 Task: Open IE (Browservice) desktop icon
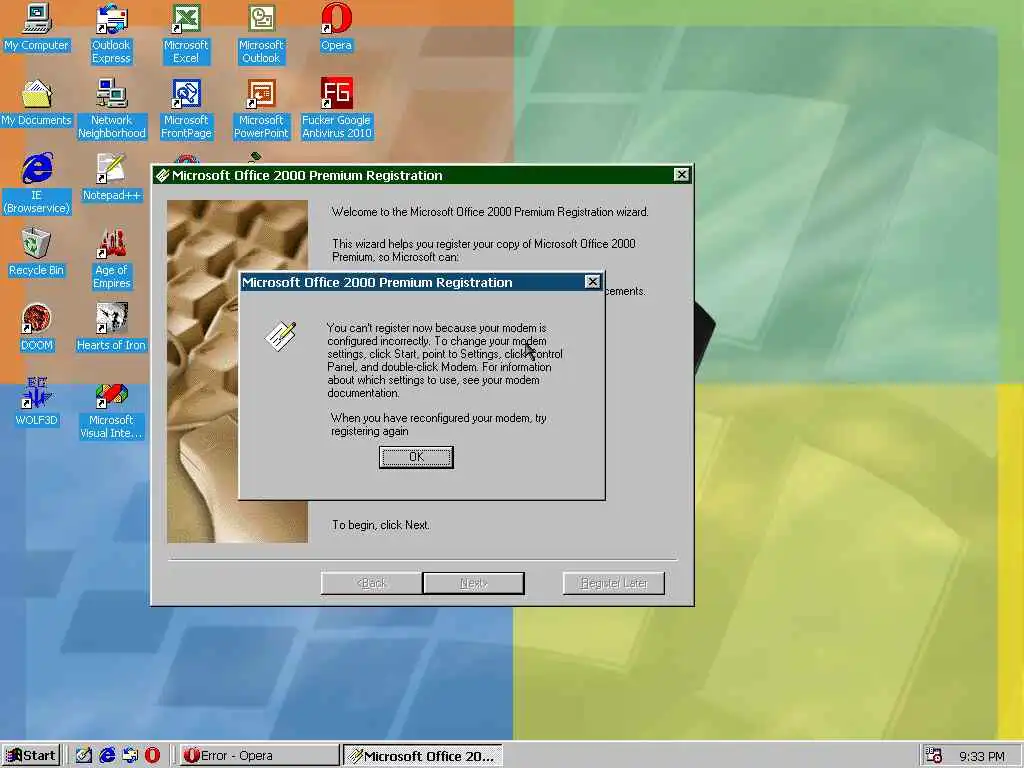coord(37,184)
